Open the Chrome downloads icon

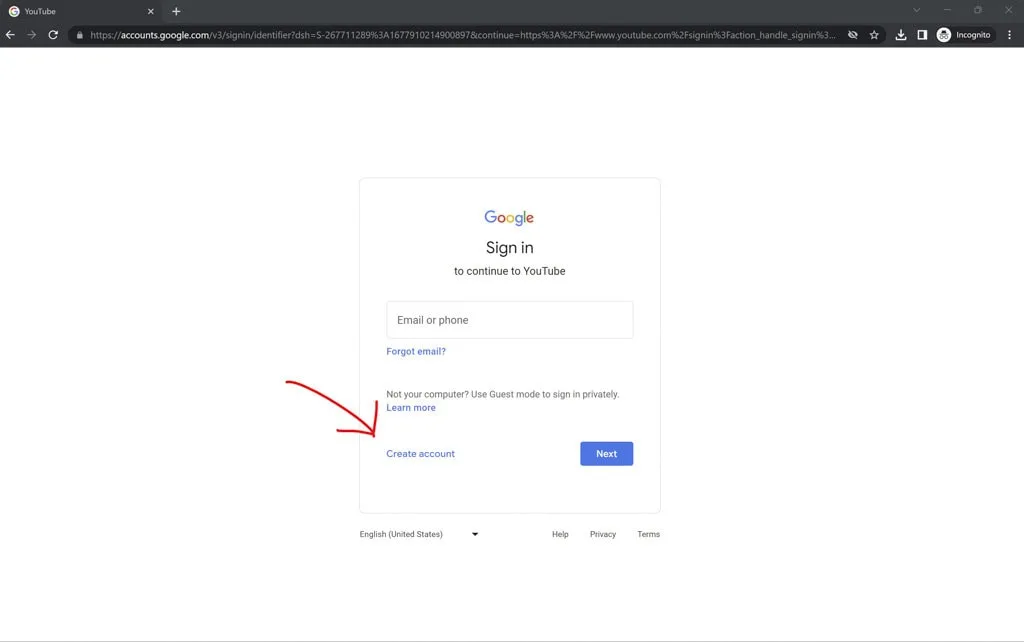coord(899,34)
